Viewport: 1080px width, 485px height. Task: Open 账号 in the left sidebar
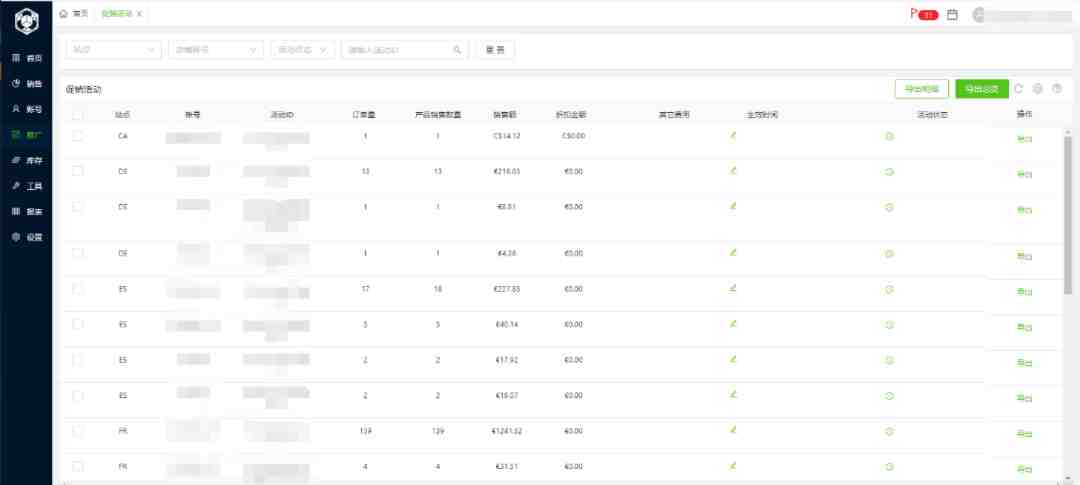(x=28, y=109)
